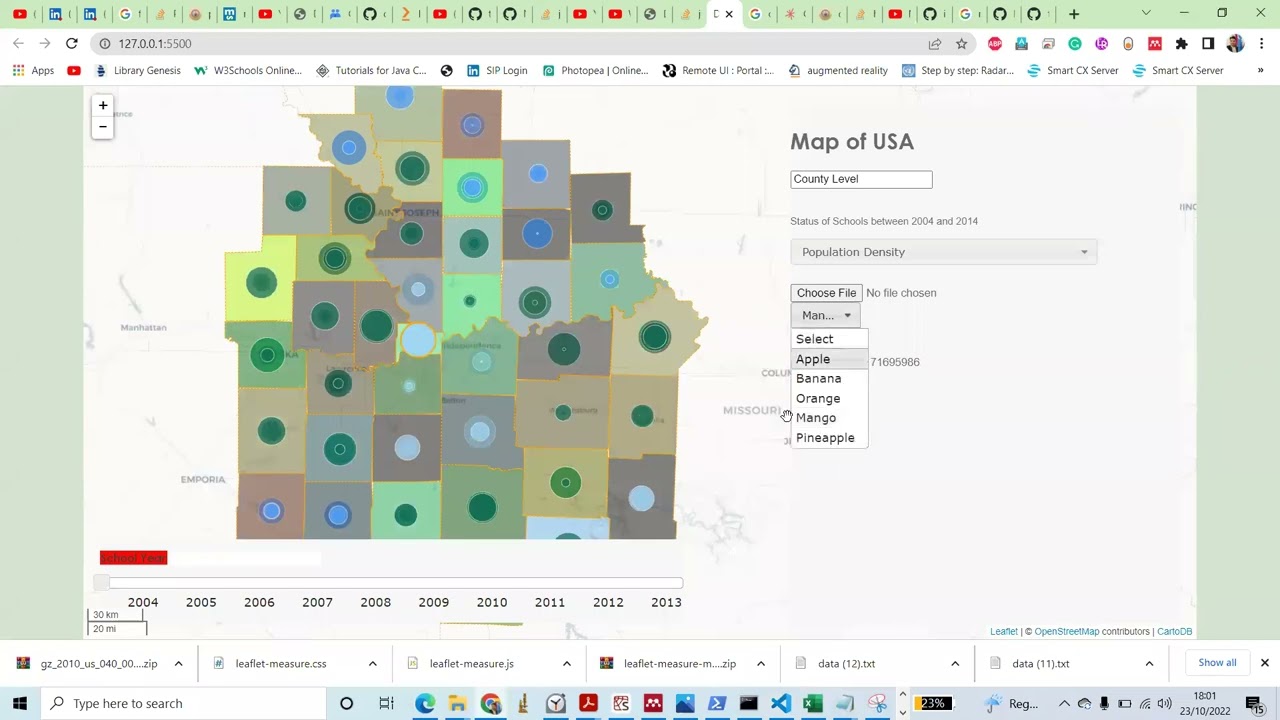
Task: Open the Photopea bookmark
Action: [595, 71]
